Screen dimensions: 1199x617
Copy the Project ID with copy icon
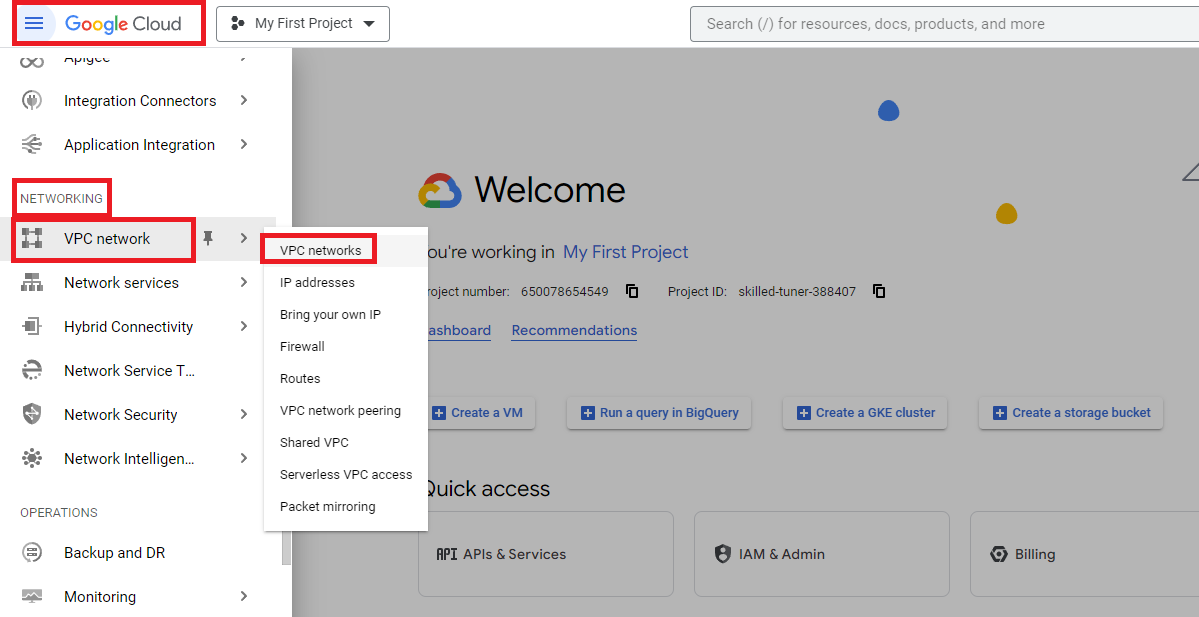[879, 291]
